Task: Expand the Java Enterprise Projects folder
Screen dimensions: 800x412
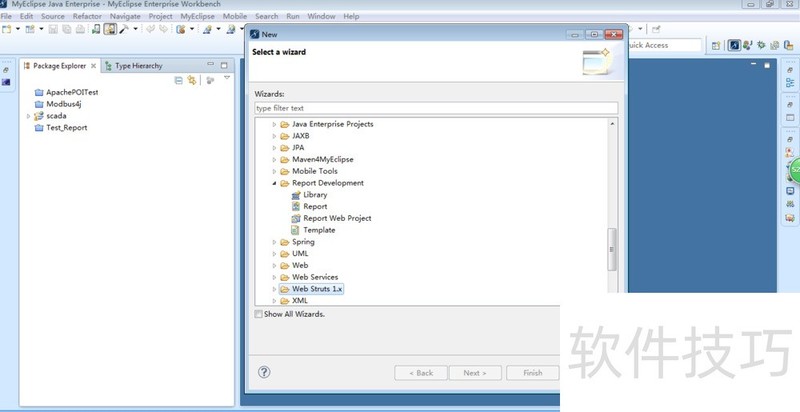Action: coord(274,124)
